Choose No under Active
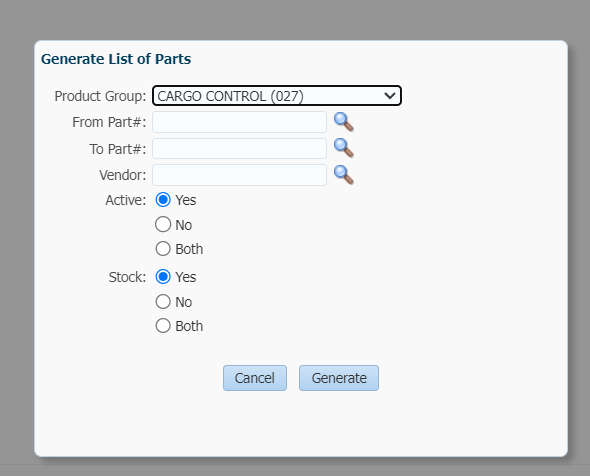 (x=163, y=225)
